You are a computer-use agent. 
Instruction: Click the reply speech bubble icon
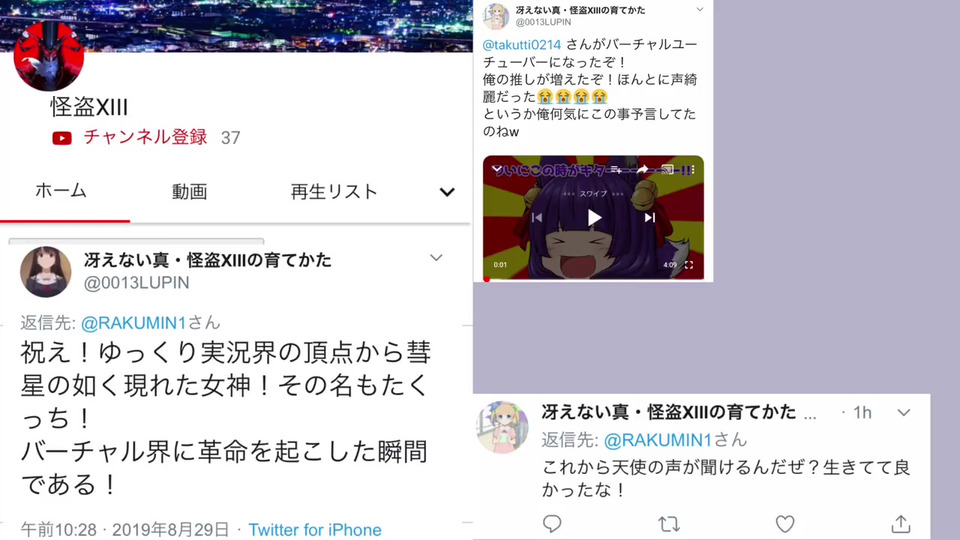(x=552, y=523)
